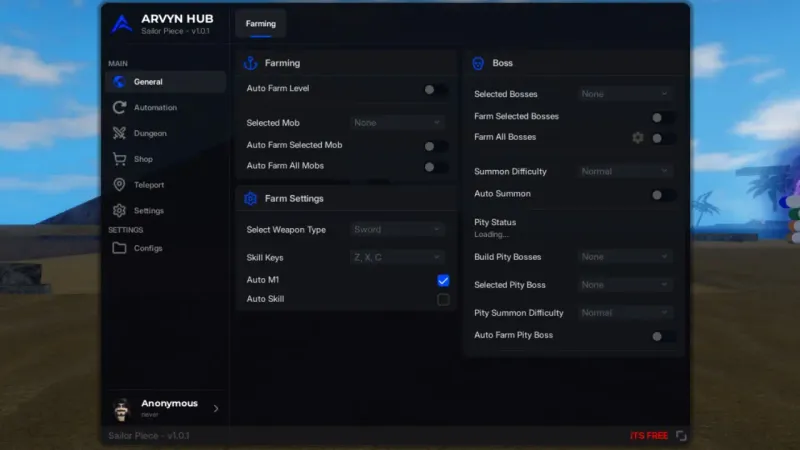
Task: Open the Farm All Bosses gear settings
Action: (638, 137)
